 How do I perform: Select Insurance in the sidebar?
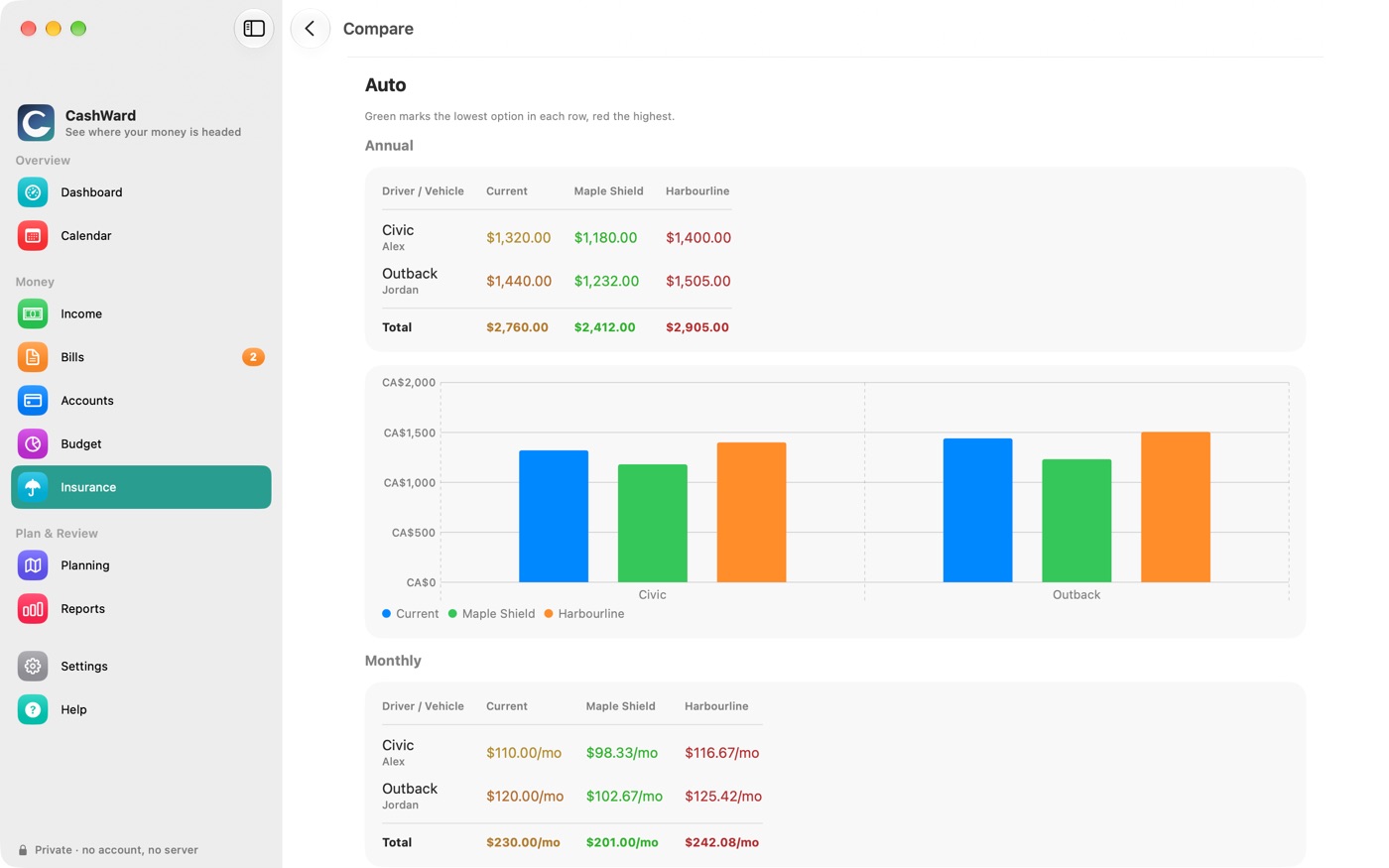(141, 487)
